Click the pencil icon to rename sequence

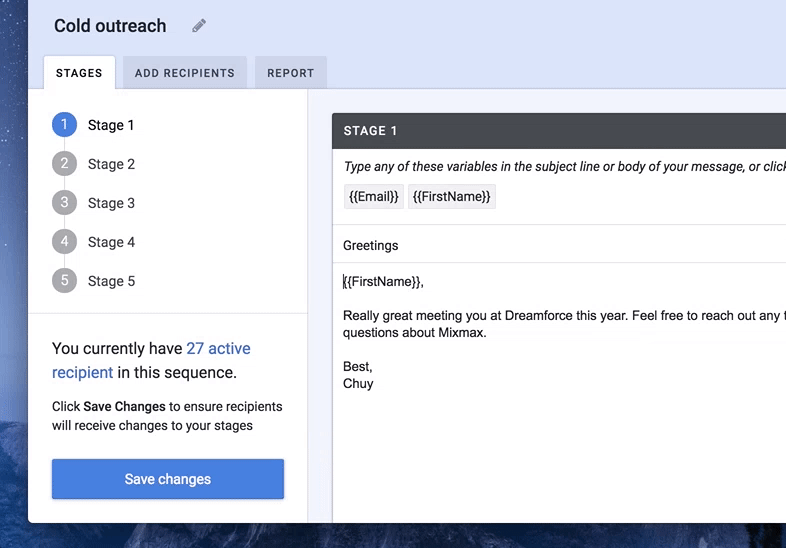199,26
